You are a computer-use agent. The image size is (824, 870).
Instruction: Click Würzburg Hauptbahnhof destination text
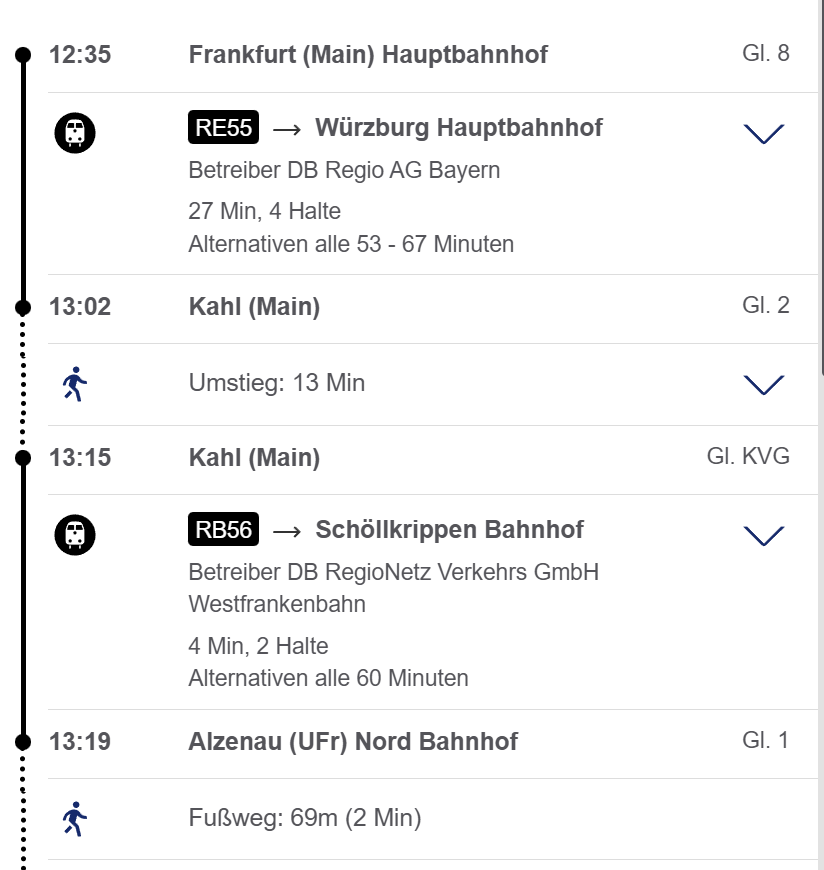click(x=459, y=128)
